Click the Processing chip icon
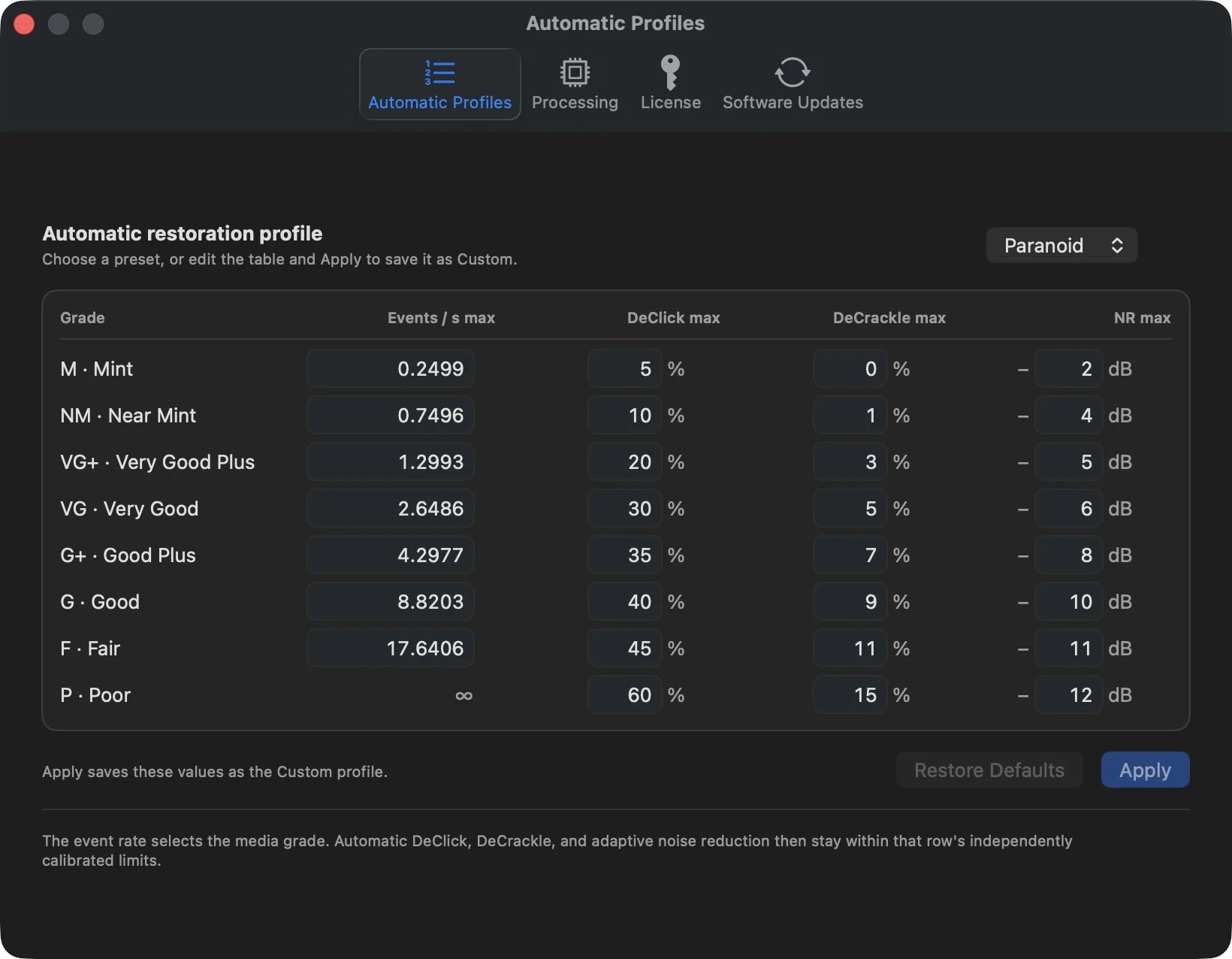The height and width of the screenshot is (959, 1232). 575,73
